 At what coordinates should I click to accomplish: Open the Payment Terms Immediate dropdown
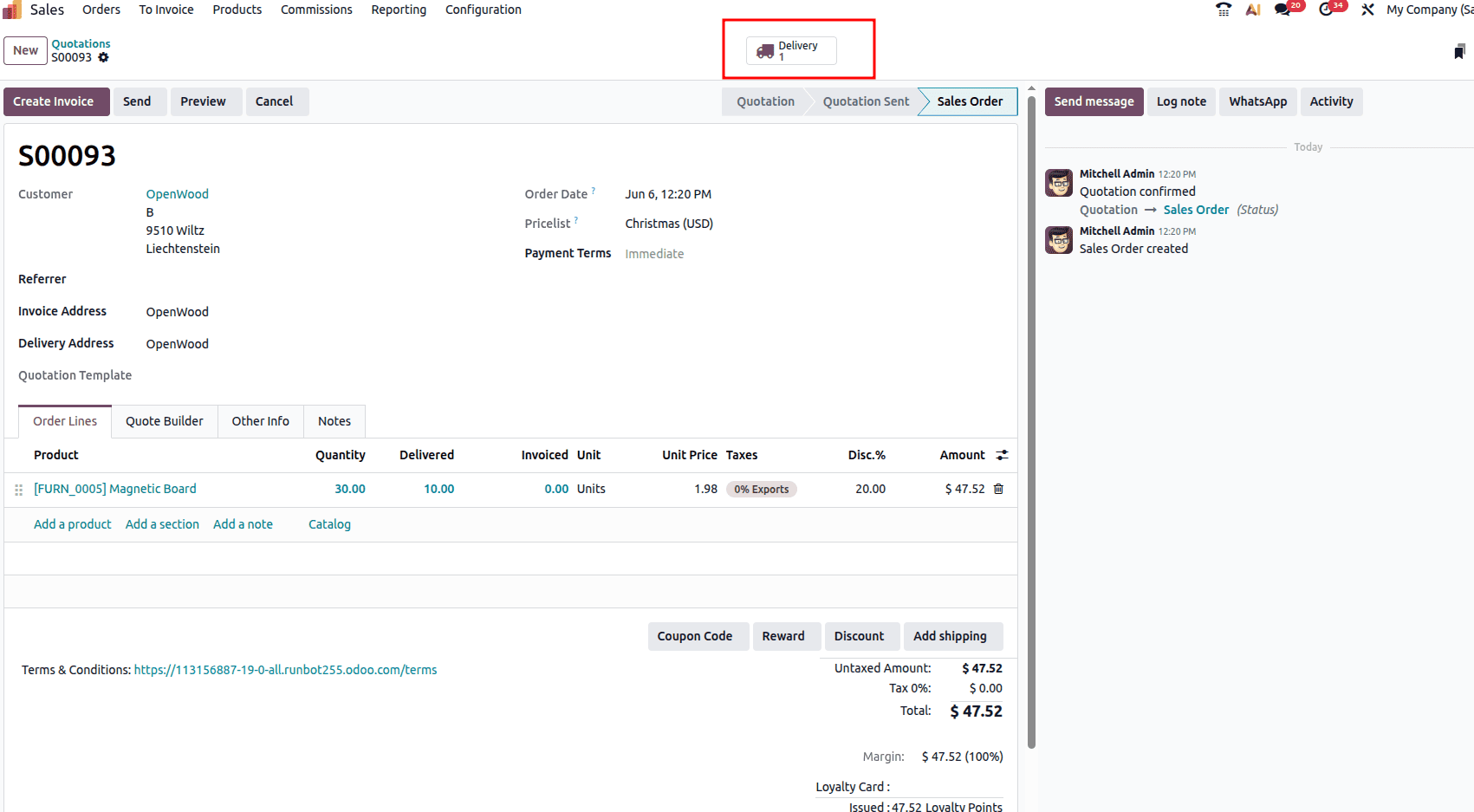pos(654,254)
